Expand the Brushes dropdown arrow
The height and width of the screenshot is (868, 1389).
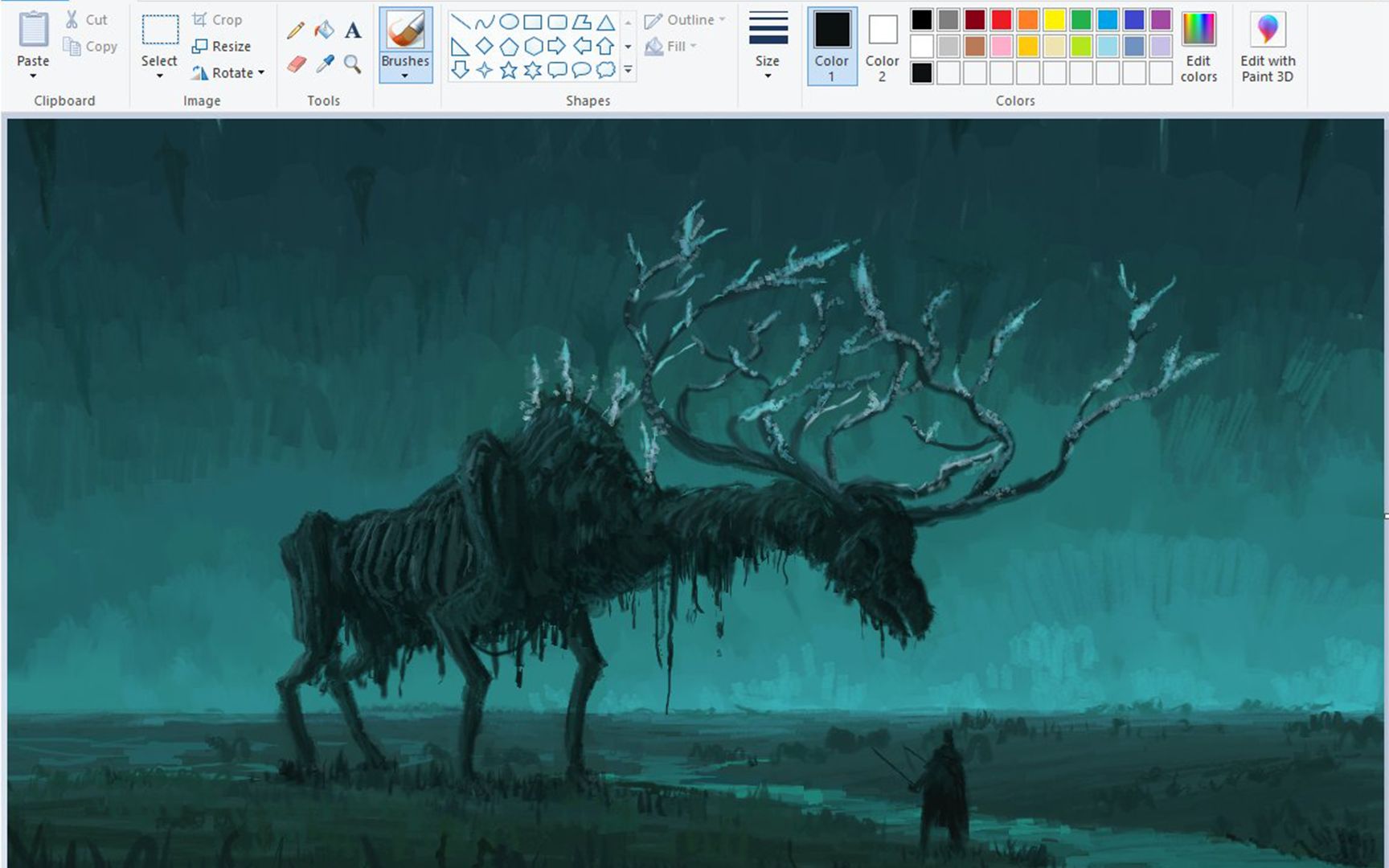coord(405,76)
